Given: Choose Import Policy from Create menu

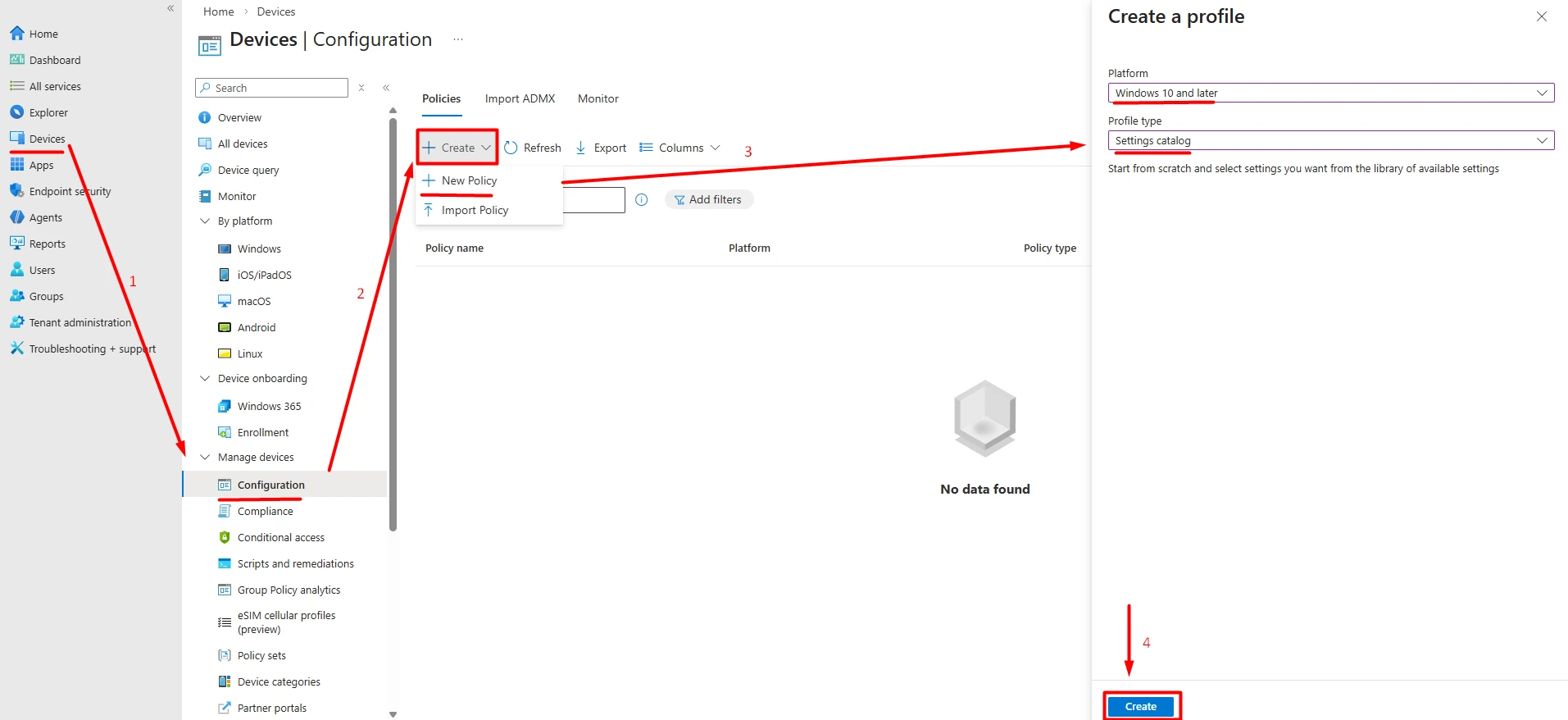Looking at the screenshot, I should [x=489, y=210].
